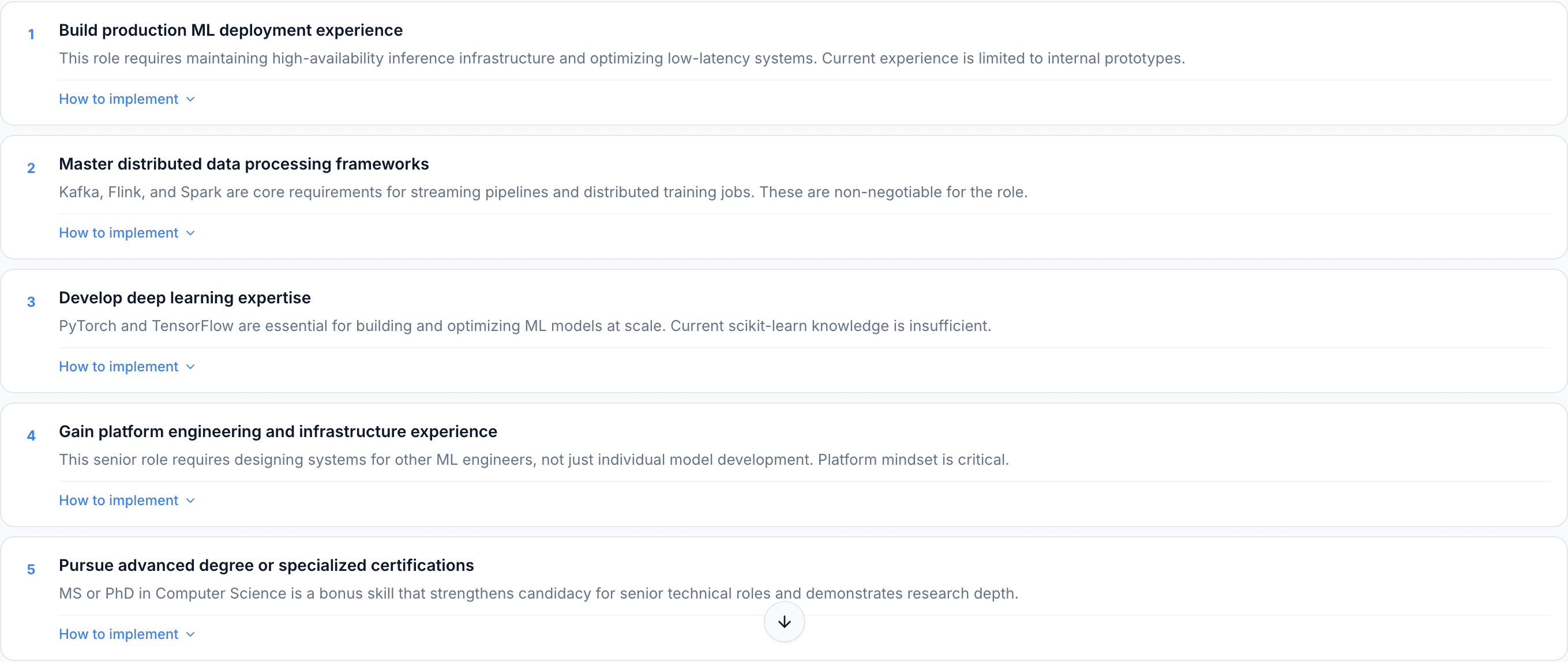Select the Master distributed data processing frameworks heading

pos(243,164)
